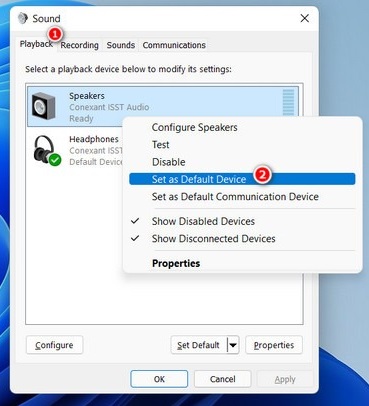This screenshot has height=406, width=369.
Task: Click the Speakers 'Conexant ISST Audio' text
Action: click(x=109, y=107)
